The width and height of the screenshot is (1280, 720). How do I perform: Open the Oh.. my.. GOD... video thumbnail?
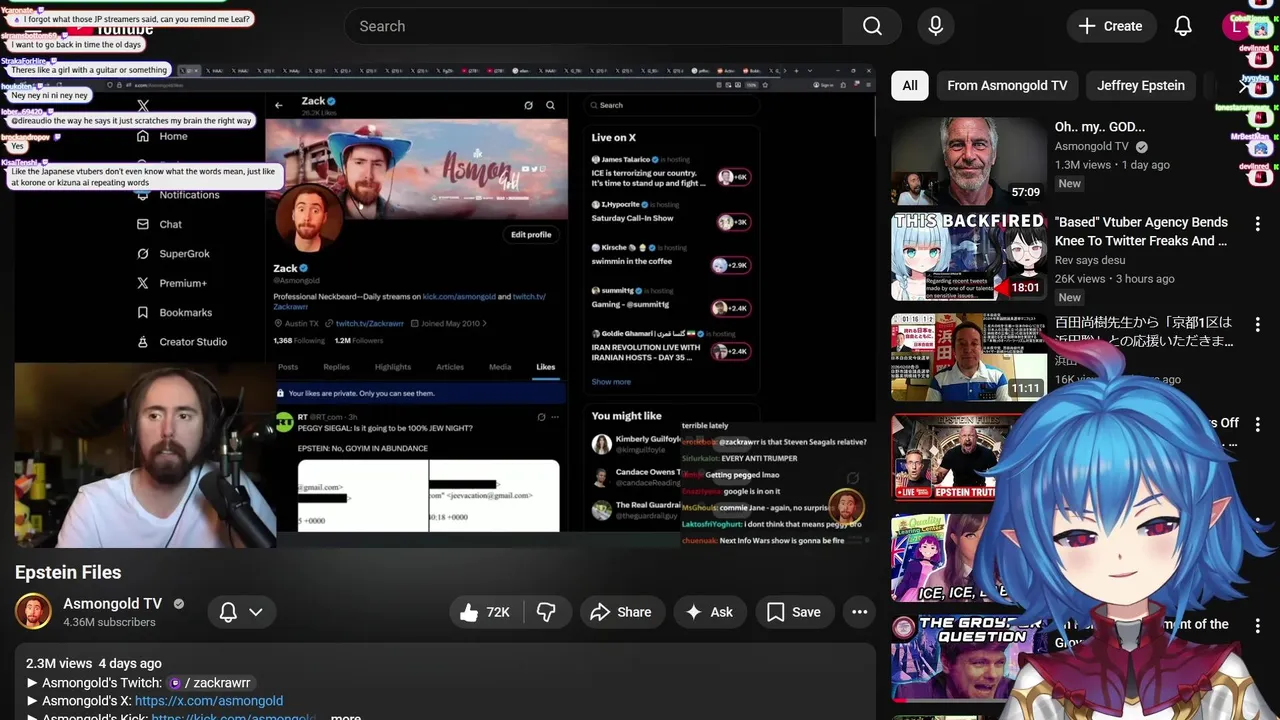click(969, 161)
